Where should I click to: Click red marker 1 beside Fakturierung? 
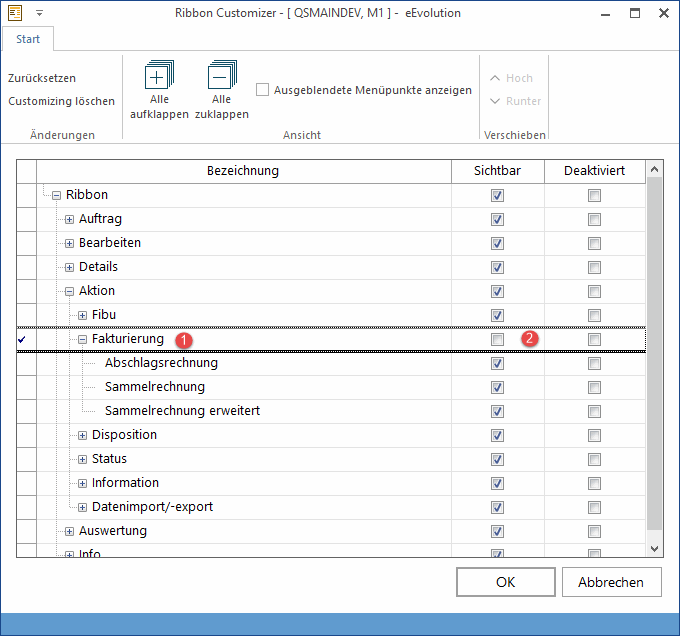[183, 340]
